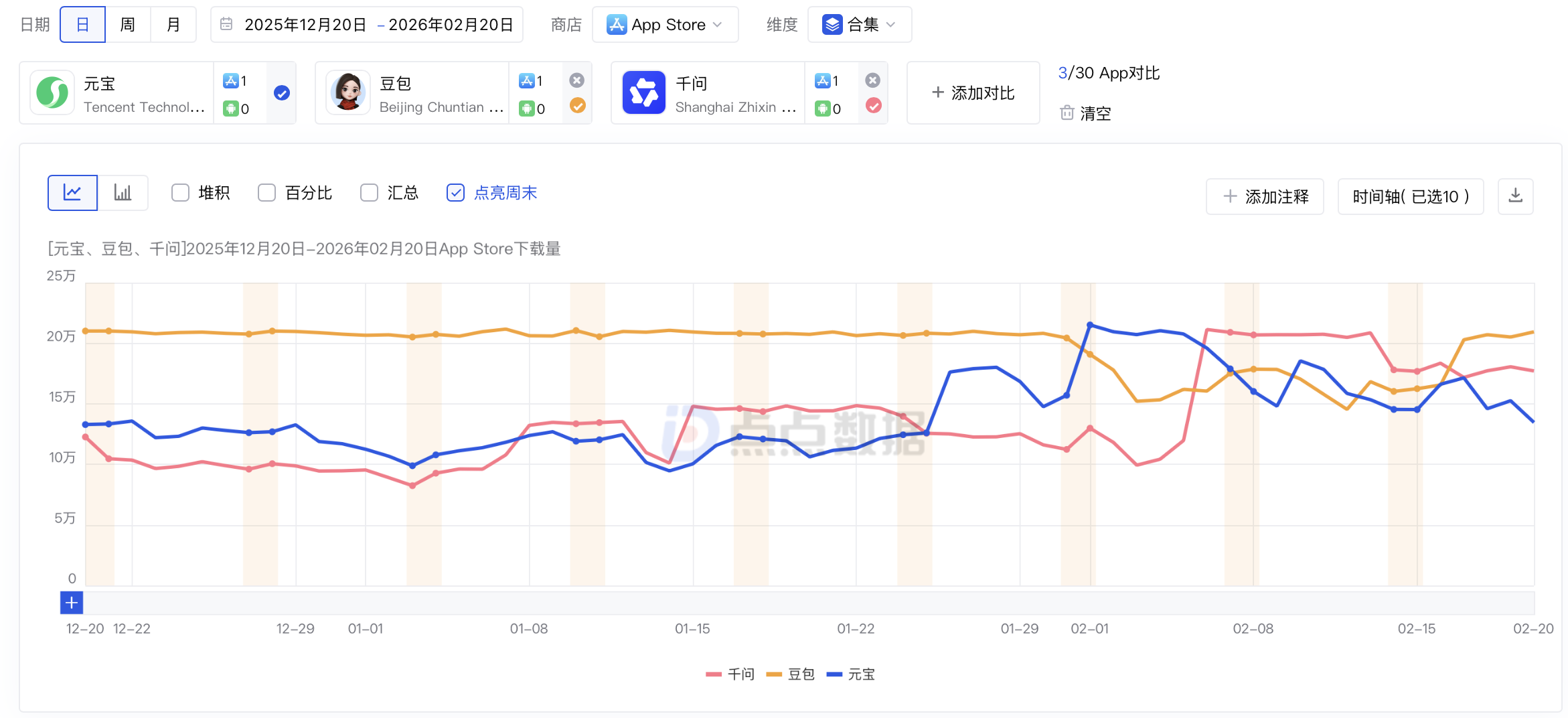Uncheck the 点亮周末 checkbox

click(455, 193)
